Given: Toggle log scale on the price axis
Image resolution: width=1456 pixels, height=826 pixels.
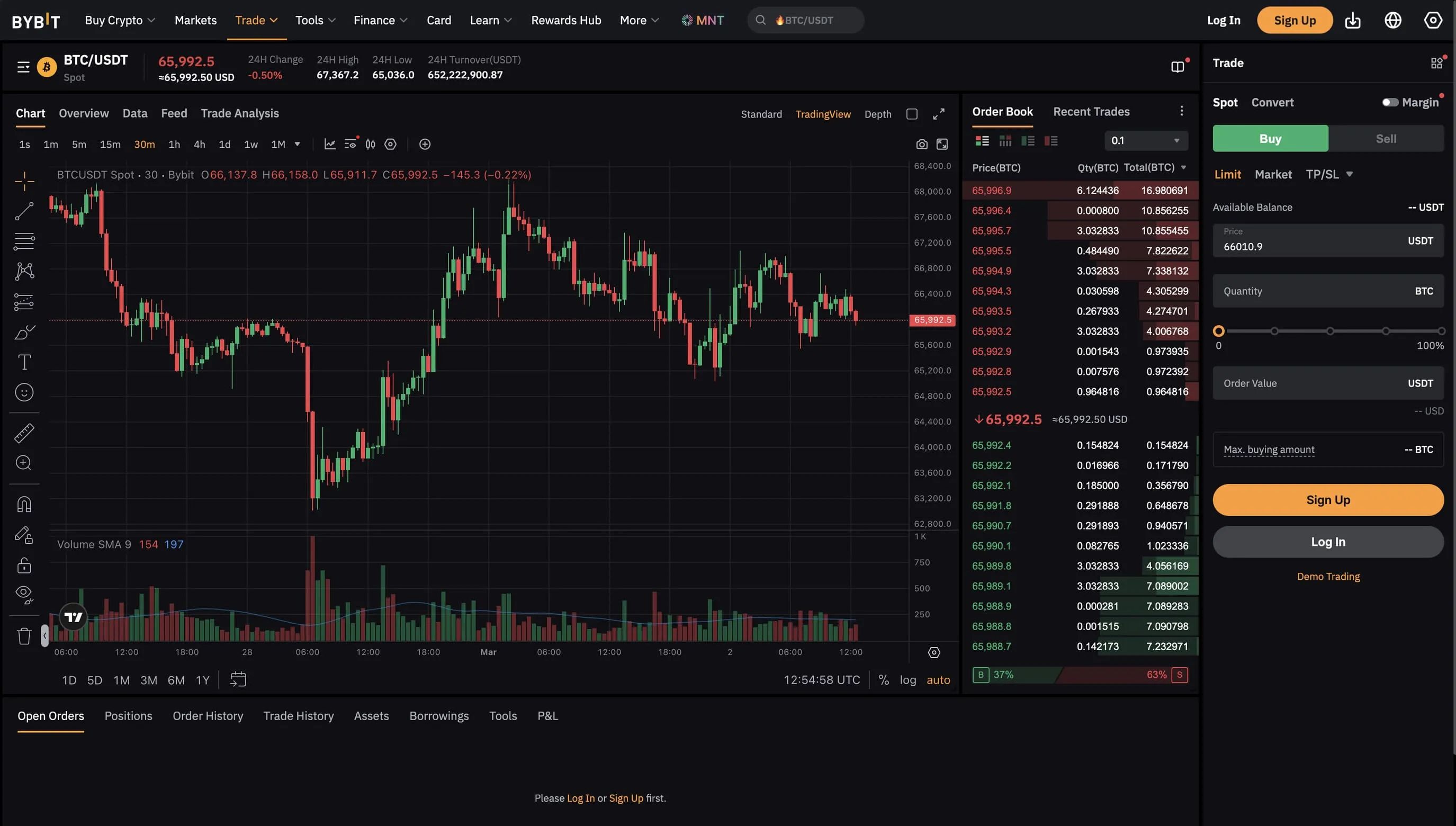Looking at the screenshot, I should click(x=908, y=679).
